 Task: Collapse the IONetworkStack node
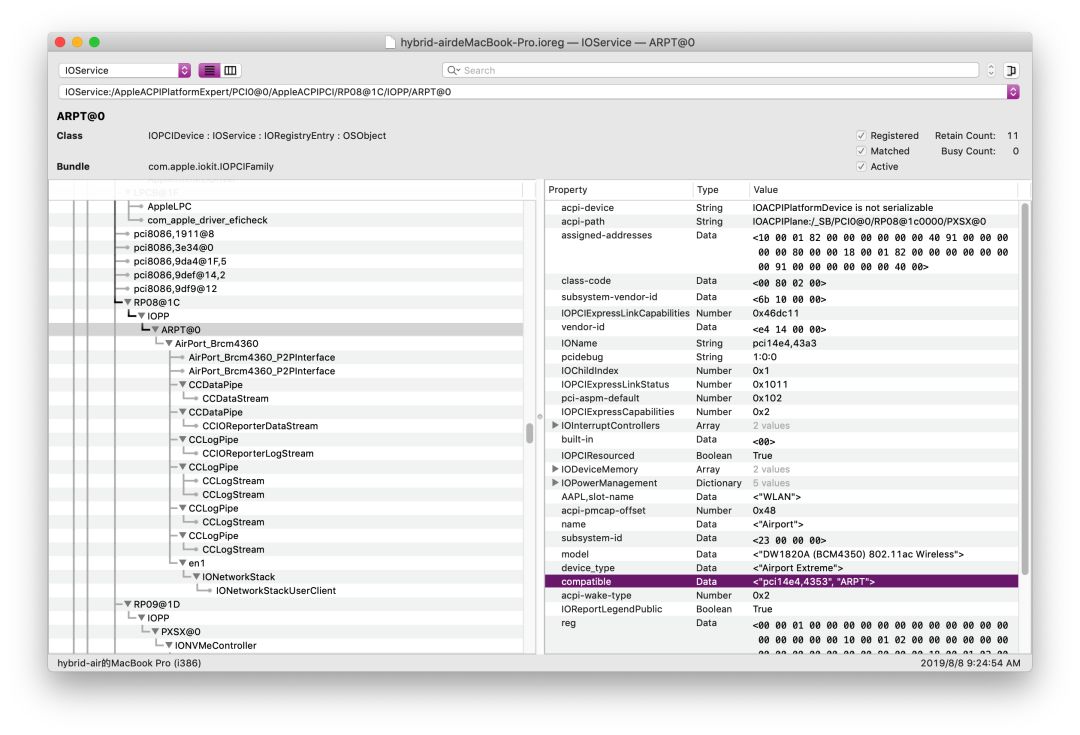196,577
